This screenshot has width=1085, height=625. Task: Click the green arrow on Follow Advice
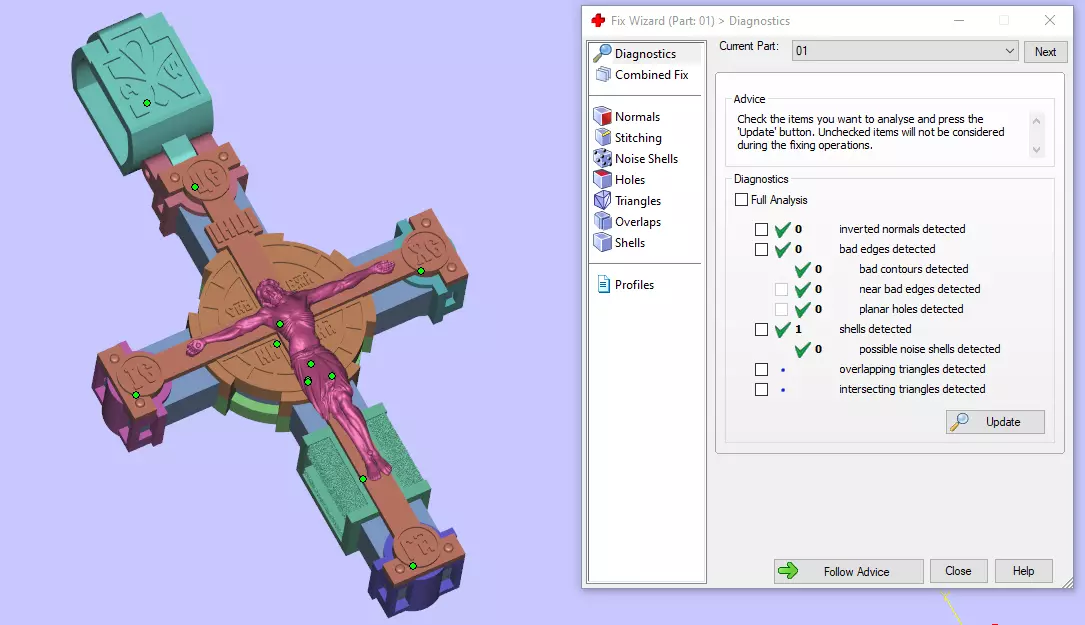click(x=787, y=571)
